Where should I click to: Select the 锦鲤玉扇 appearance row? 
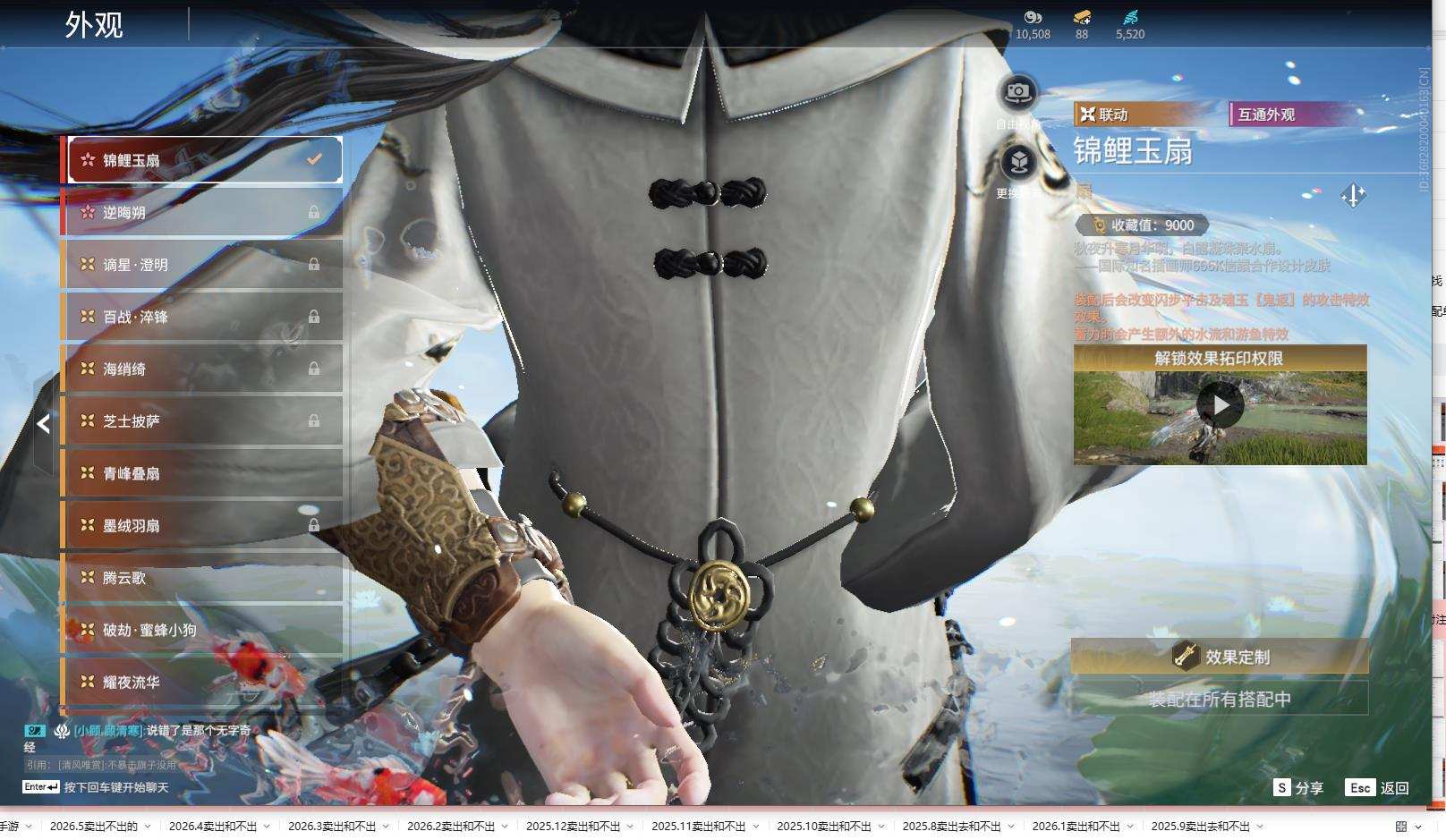(x=205, y=159)
